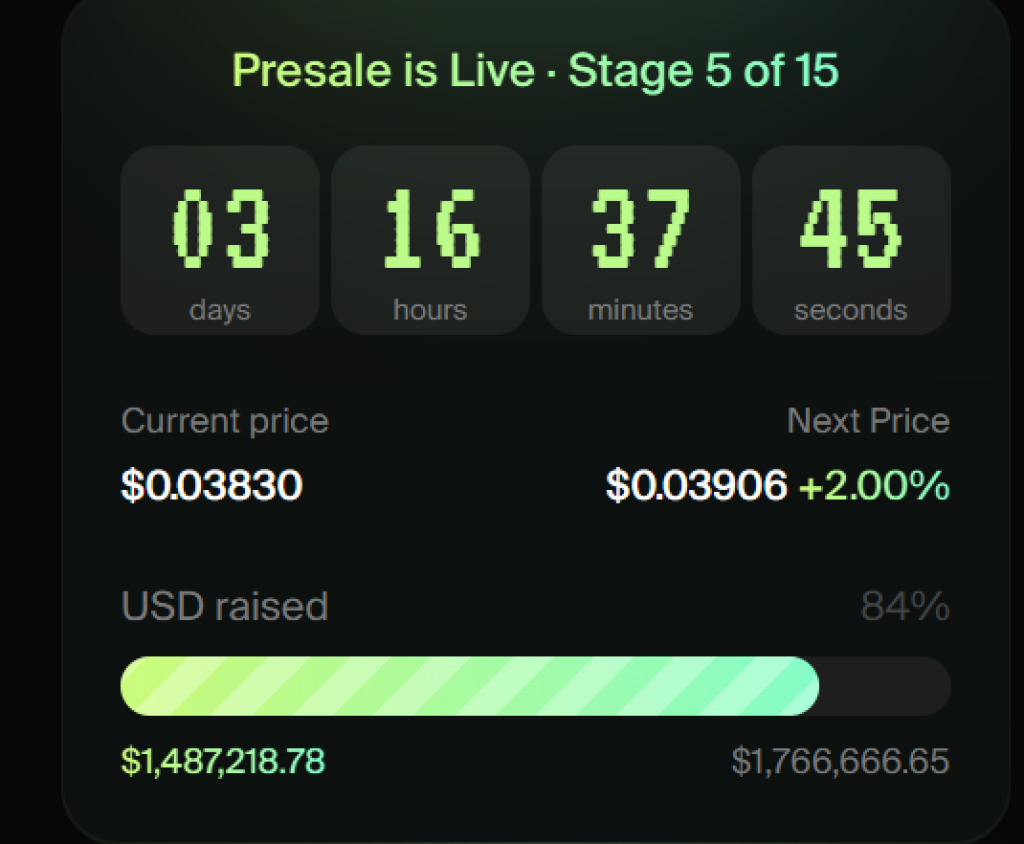Click the "USD raised" label
The height and width of the screenshot is (844, 1024).
click(225, 606)
